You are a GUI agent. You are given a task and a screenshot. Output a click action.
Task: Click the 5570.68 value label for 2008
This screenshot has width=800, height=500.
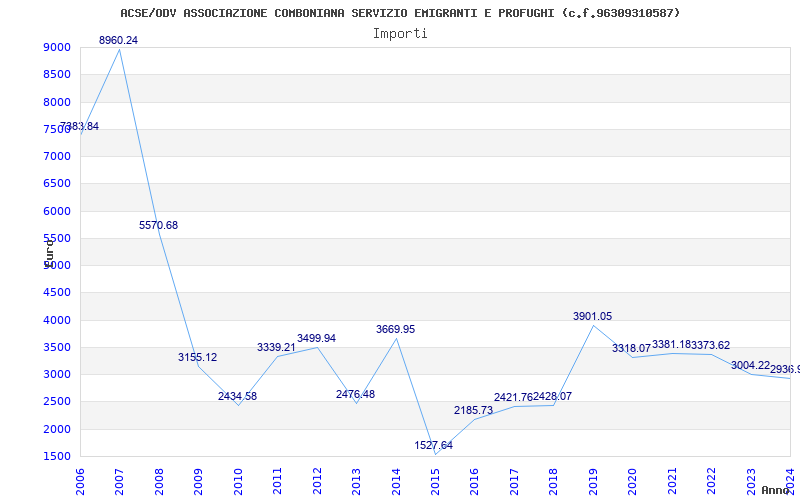(158, 226)
